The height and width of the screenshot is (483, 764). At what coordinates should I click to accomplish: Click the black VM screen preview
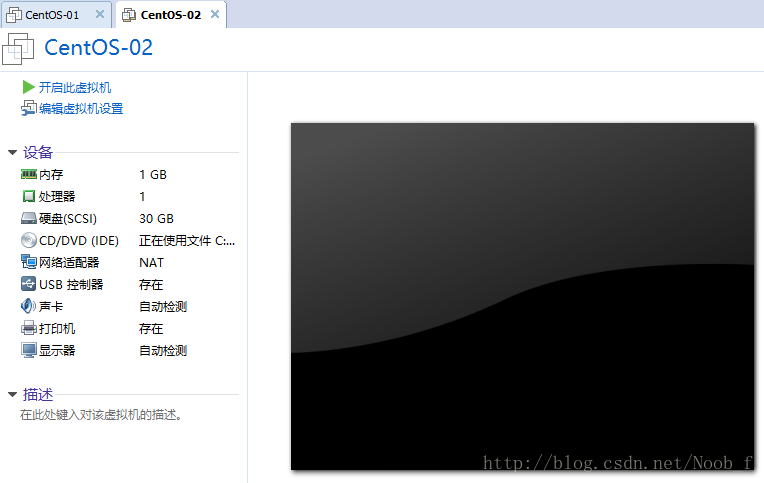[x=522, y=296]
